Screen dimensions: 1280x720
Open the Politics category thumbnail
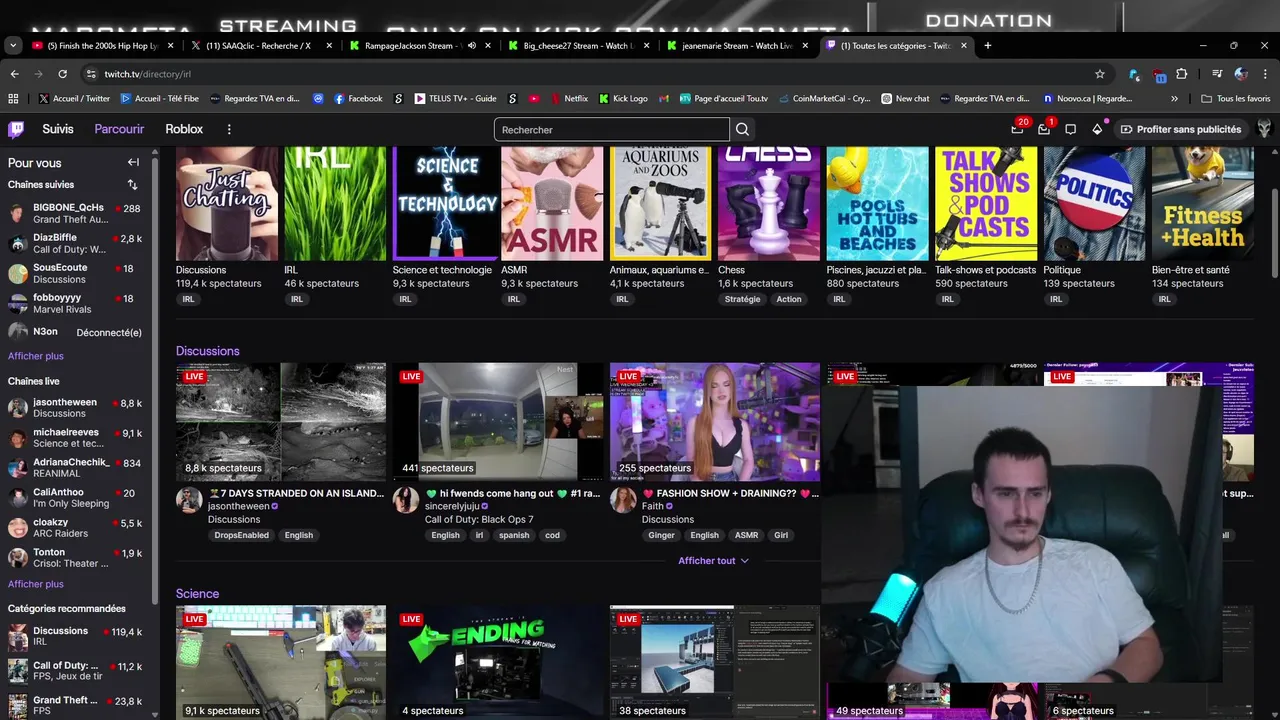[x=1094, y=204]
